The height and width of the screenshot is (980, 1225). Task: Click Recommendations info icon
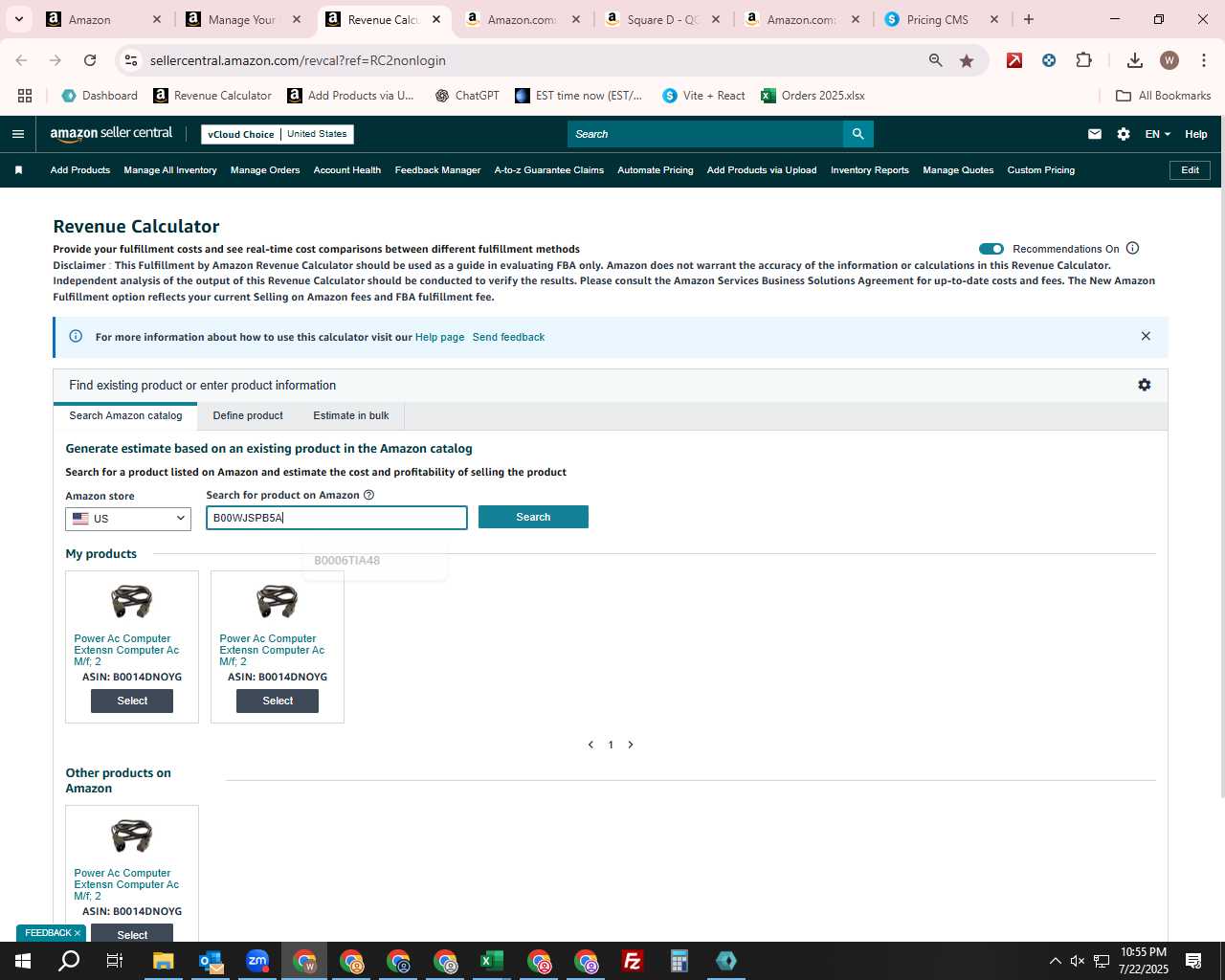1133,249
